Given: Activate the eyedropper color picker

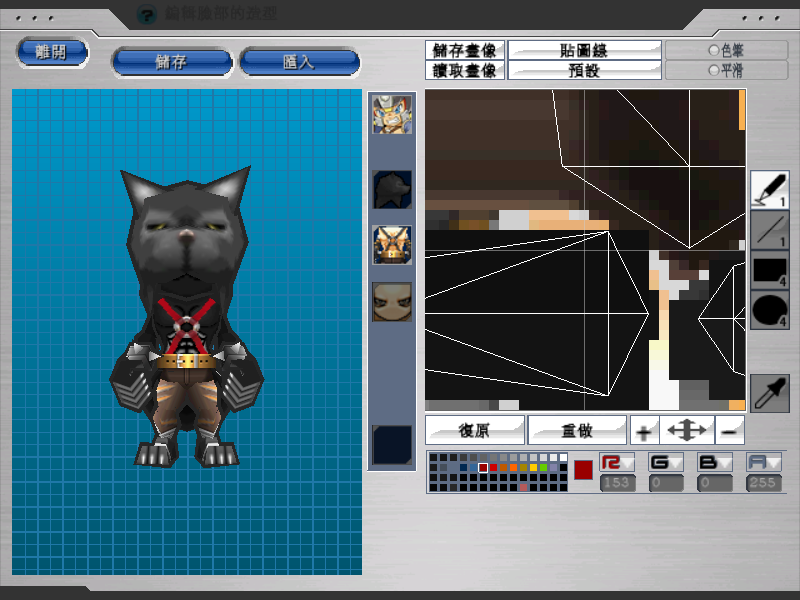Looking at the screenshot, I should [769, 393].
